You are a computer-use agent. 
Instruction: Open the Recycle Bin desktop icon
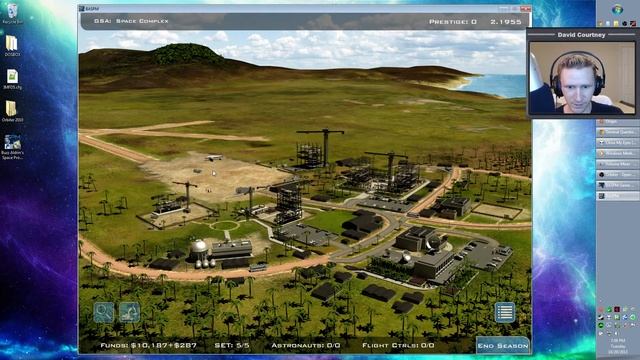coord(12,14)
